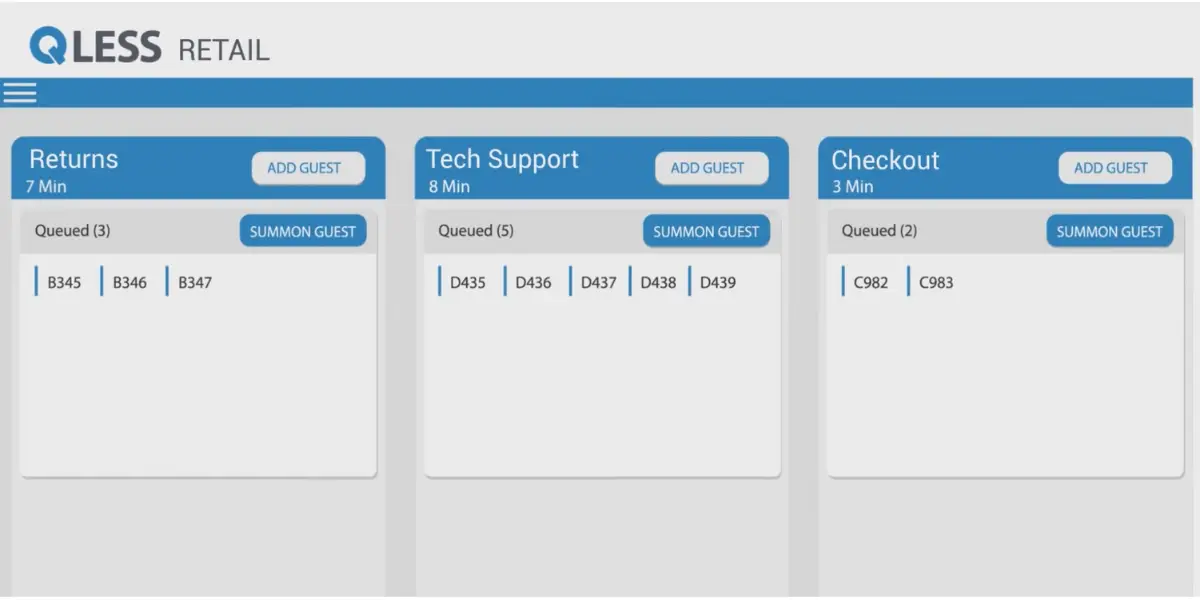
Task: Click the Checkout queue title
Action: pyautogui.click(x=885, y=160)
